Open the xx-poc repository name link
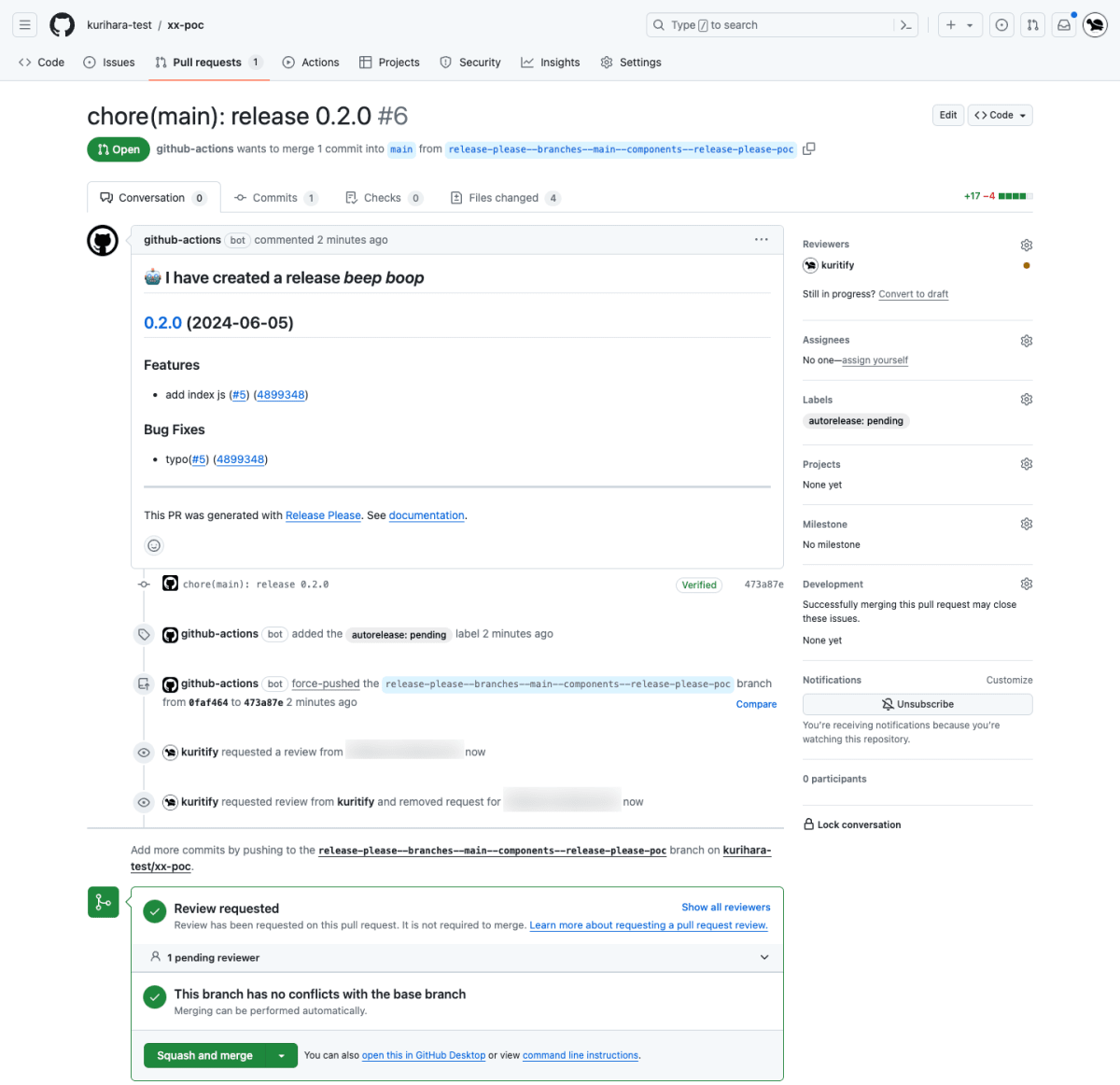Viewport: 1120px width, 1085px height. pos(186,25)
